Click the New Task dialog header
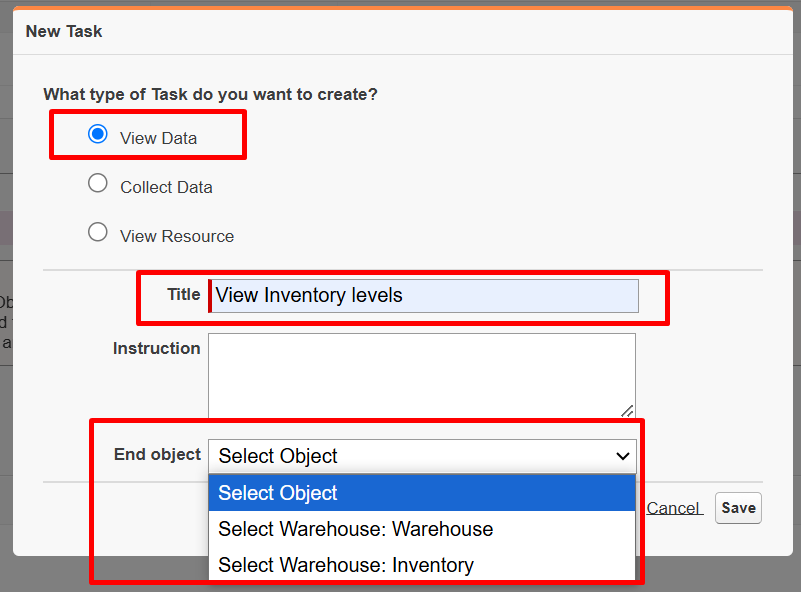 coord(64,31)
